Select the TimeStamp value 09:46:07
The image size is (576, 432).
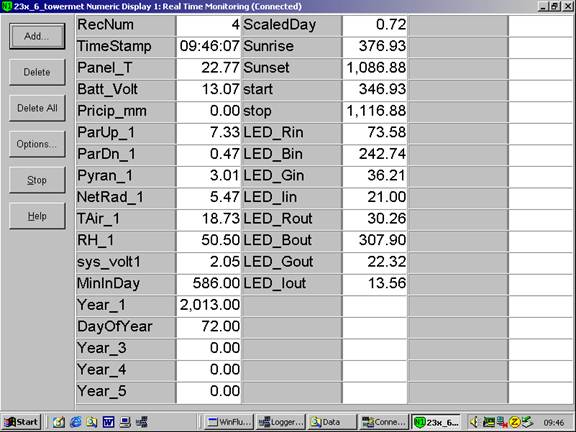point(209,47)
